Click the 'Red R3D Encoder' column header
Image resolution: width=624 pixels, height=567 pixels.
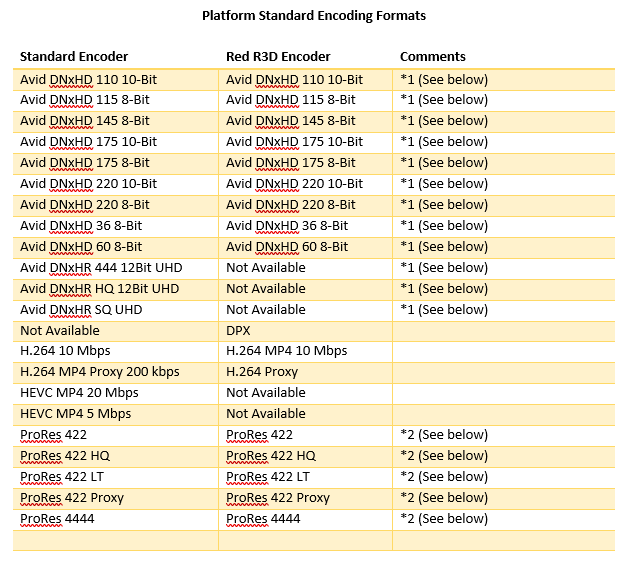(x=278, y=57)
